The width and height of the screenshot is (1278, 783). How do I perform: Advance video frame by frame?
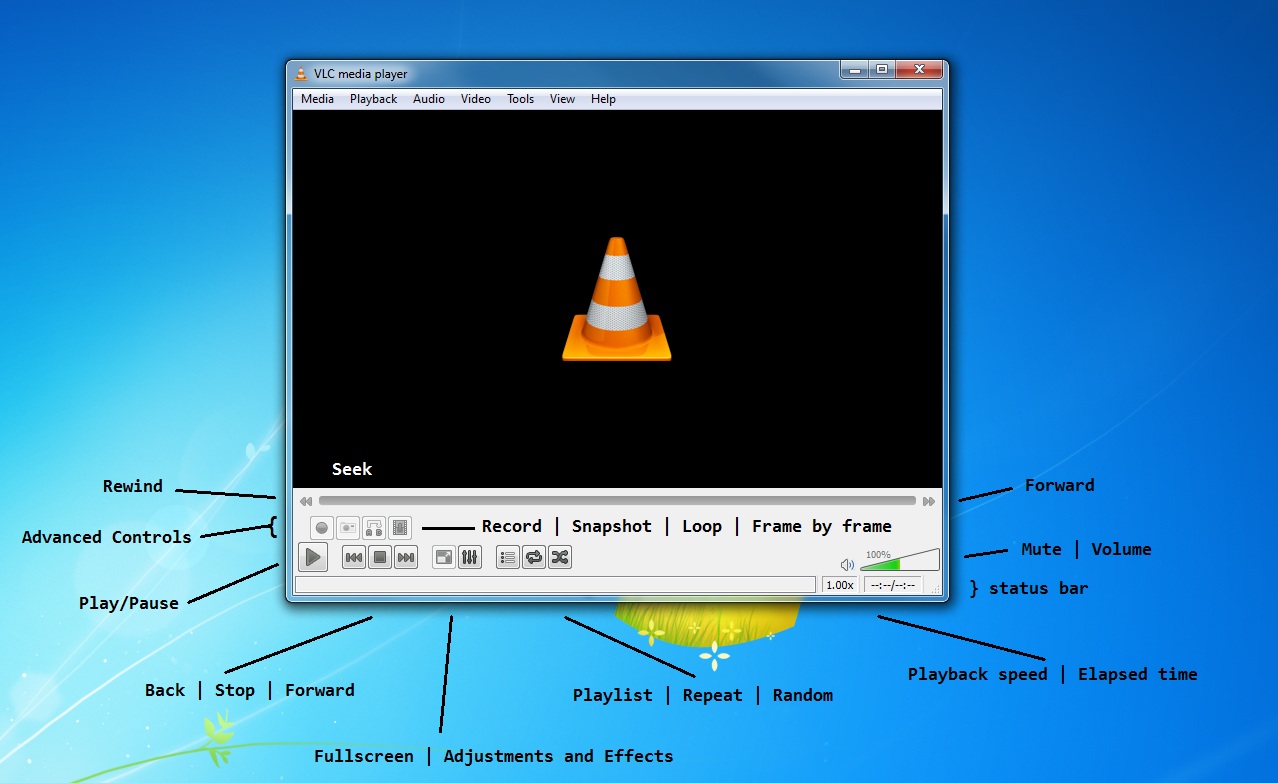click(x=400, y=527)
